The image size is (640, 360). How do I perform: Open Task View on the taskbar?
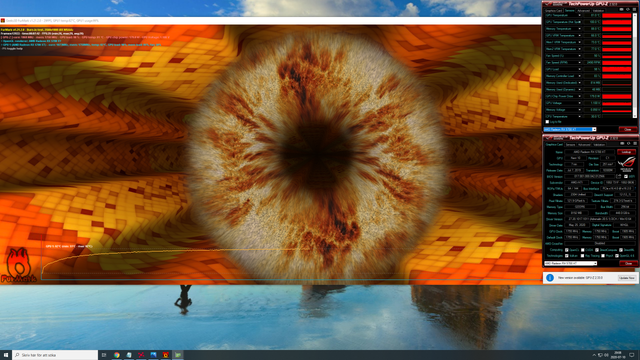[104, 355]
